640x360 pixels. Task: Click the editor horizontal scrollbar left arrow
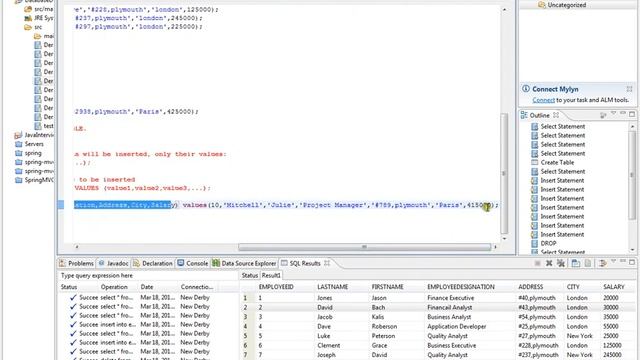point(77,247)
